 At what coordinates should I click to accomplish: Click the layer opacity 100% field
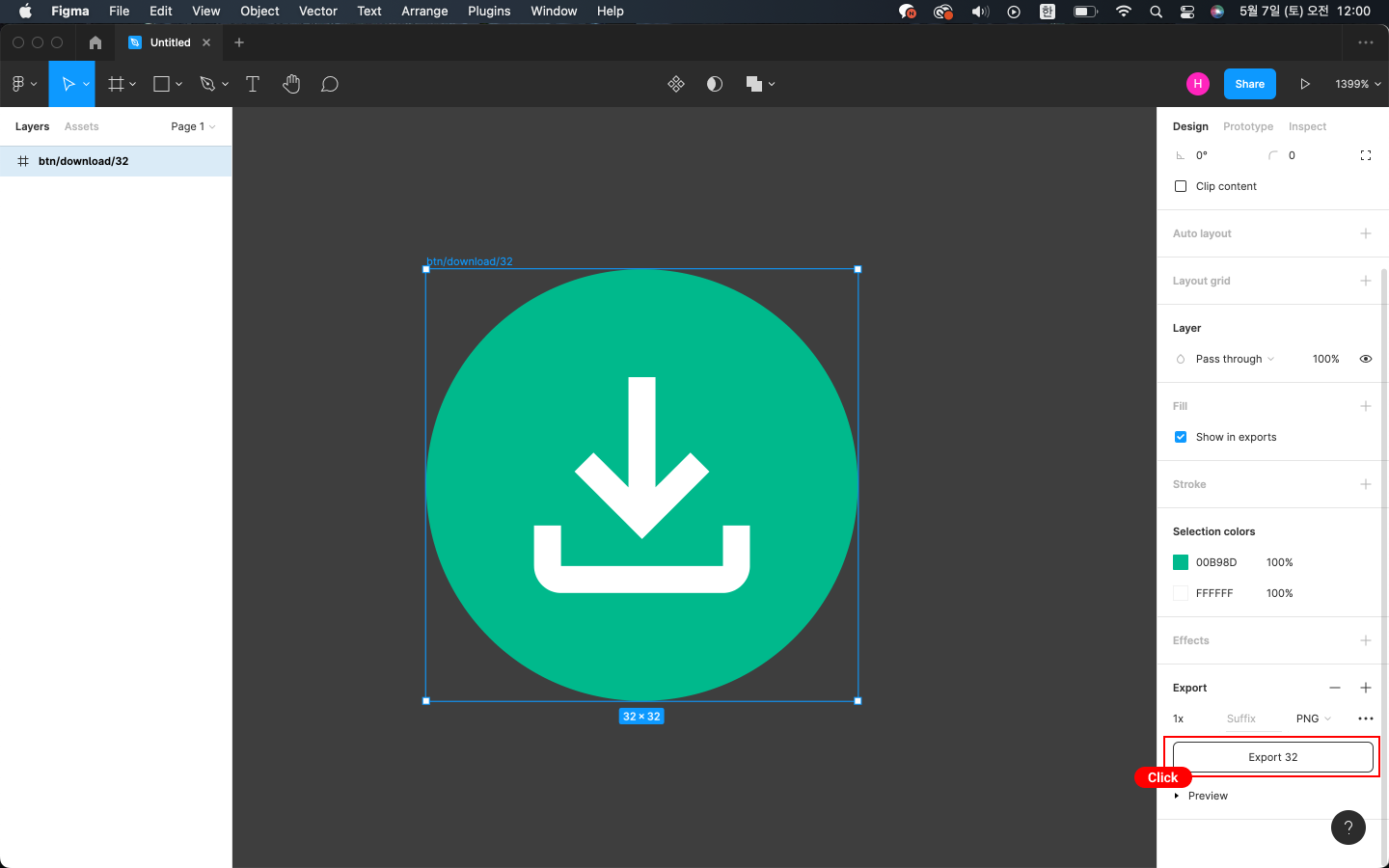(1326, 359)
